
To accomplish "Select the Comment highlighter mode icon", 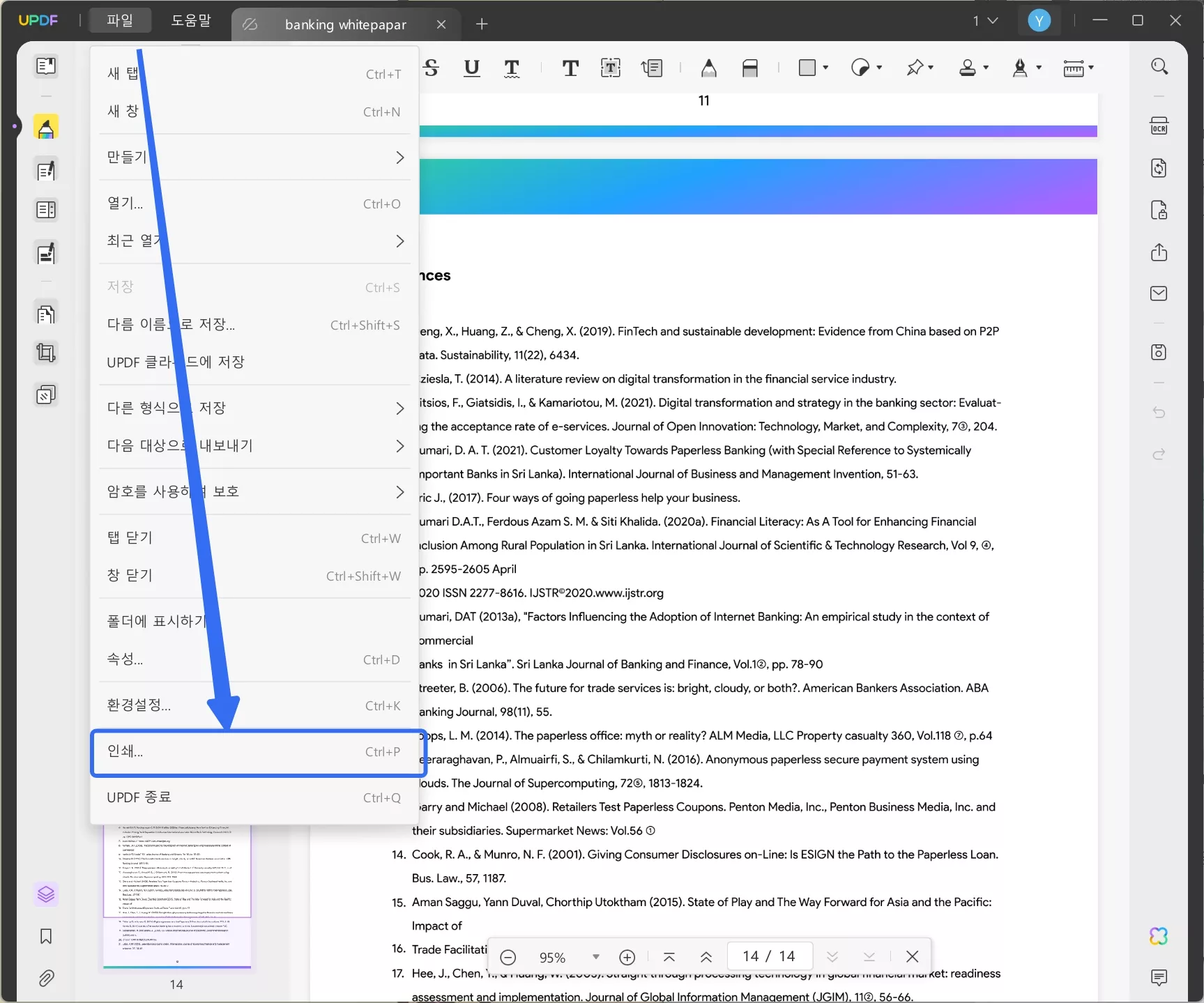I will 46,128.
